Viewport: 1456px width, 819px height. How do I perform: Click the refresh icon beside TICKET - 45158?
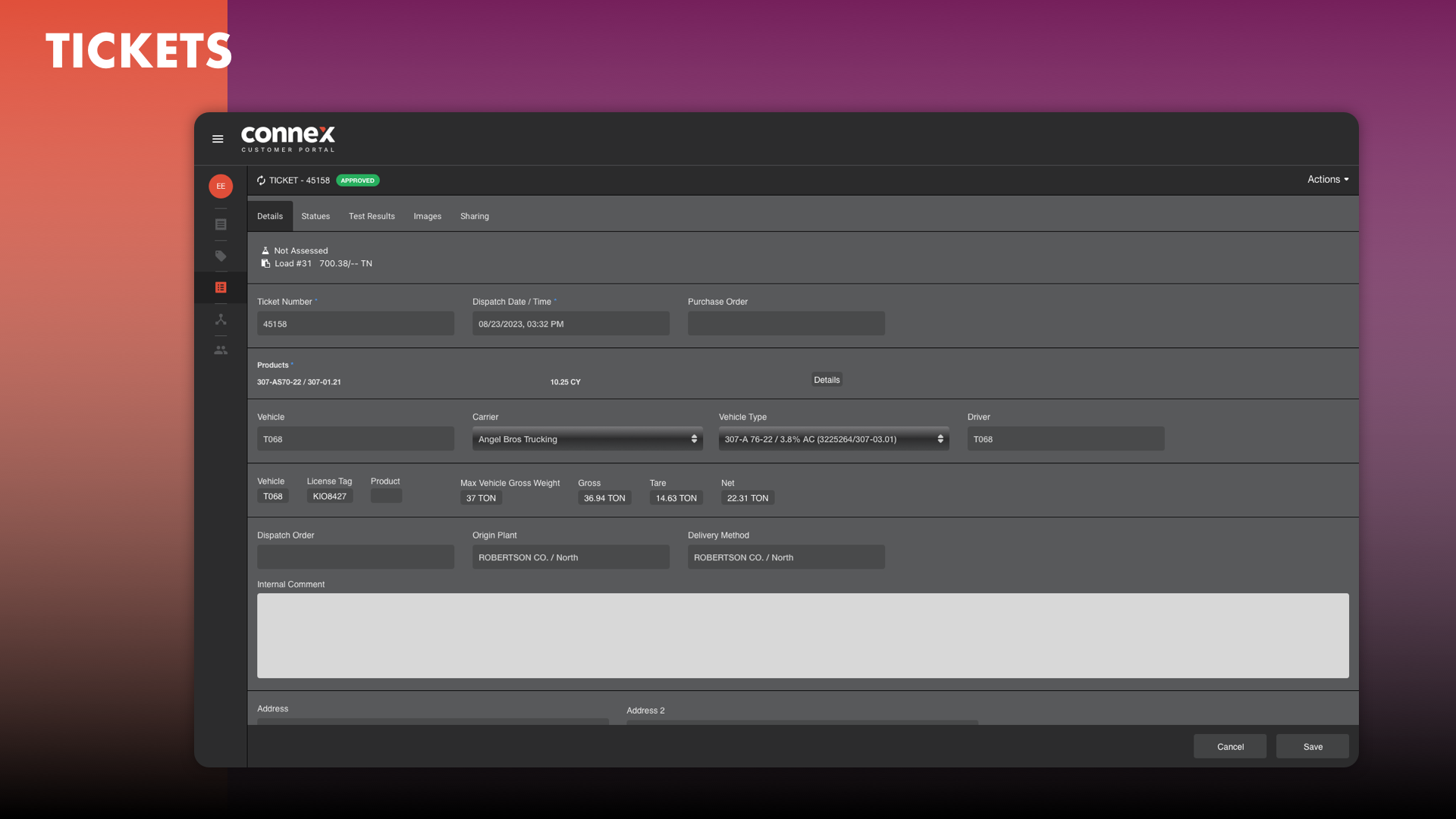[261, 180]
